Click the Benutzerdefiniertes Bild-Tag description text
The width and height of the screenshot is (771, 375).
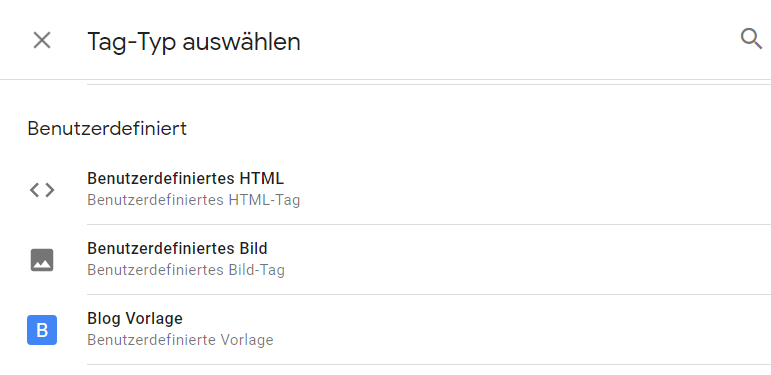185,270
